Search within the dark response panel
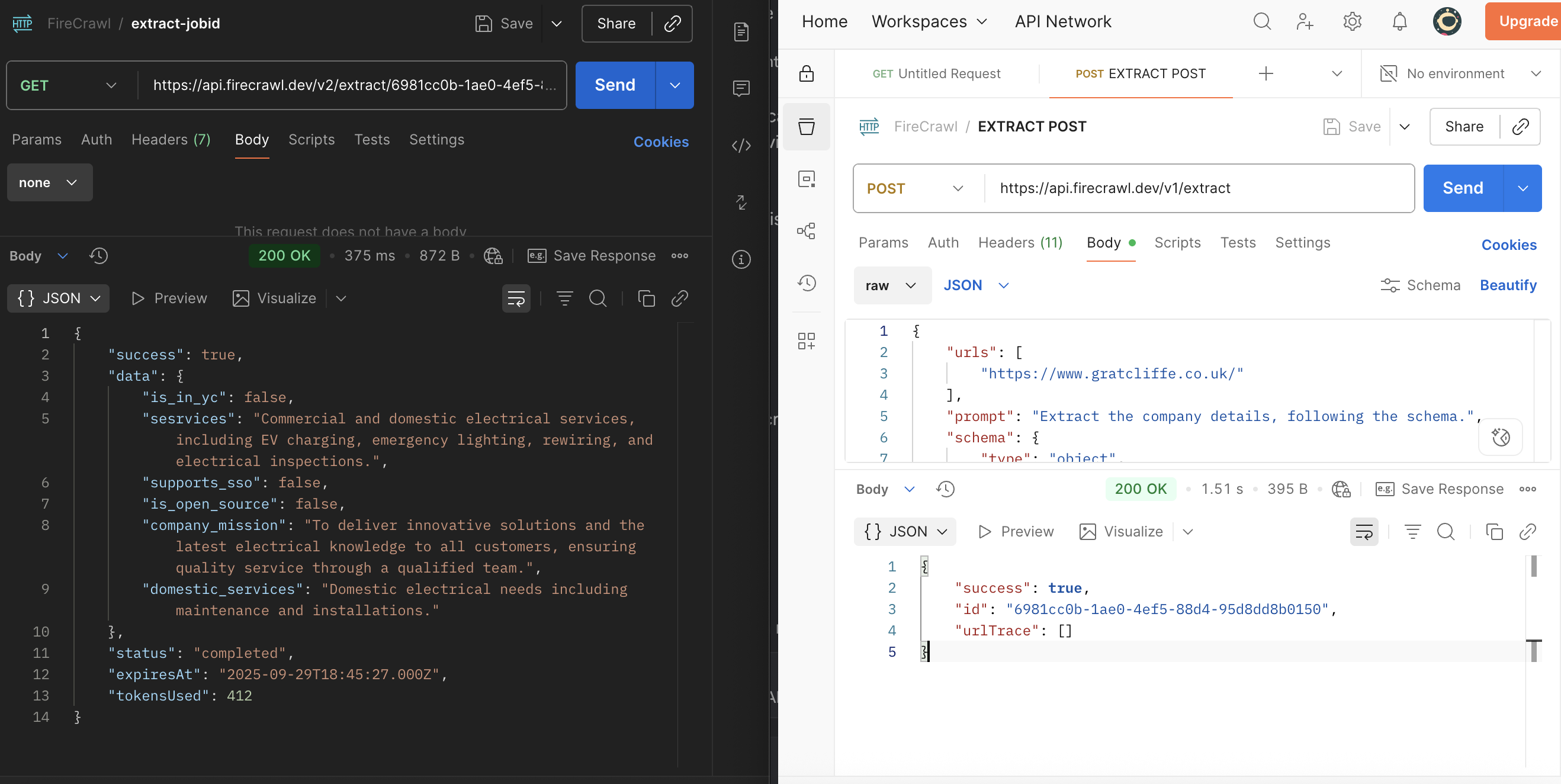 pyautogui.click(x=598, y=298)
